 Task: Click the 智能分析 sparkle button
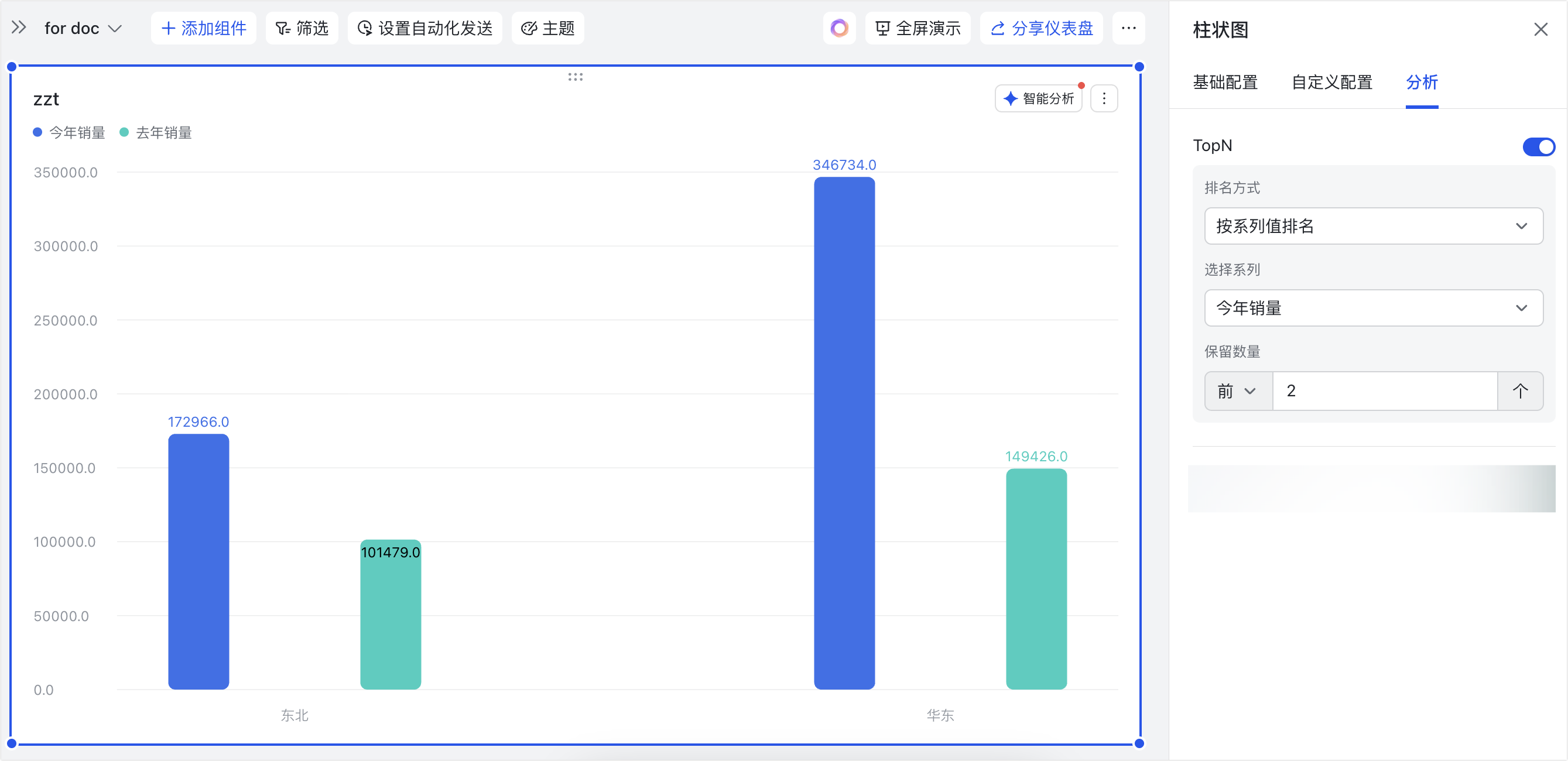(x=1039, y=98)
